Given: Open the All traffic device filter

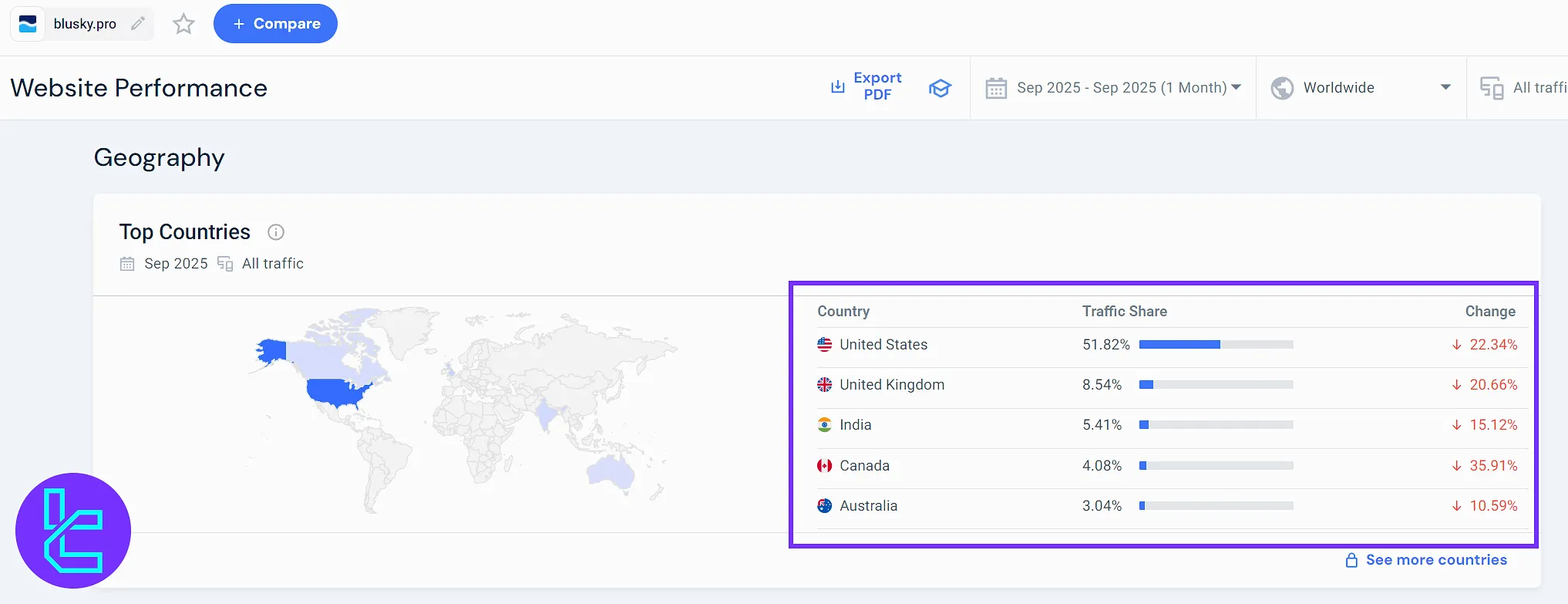Looking at the screenshot, I should [1523, 88].
